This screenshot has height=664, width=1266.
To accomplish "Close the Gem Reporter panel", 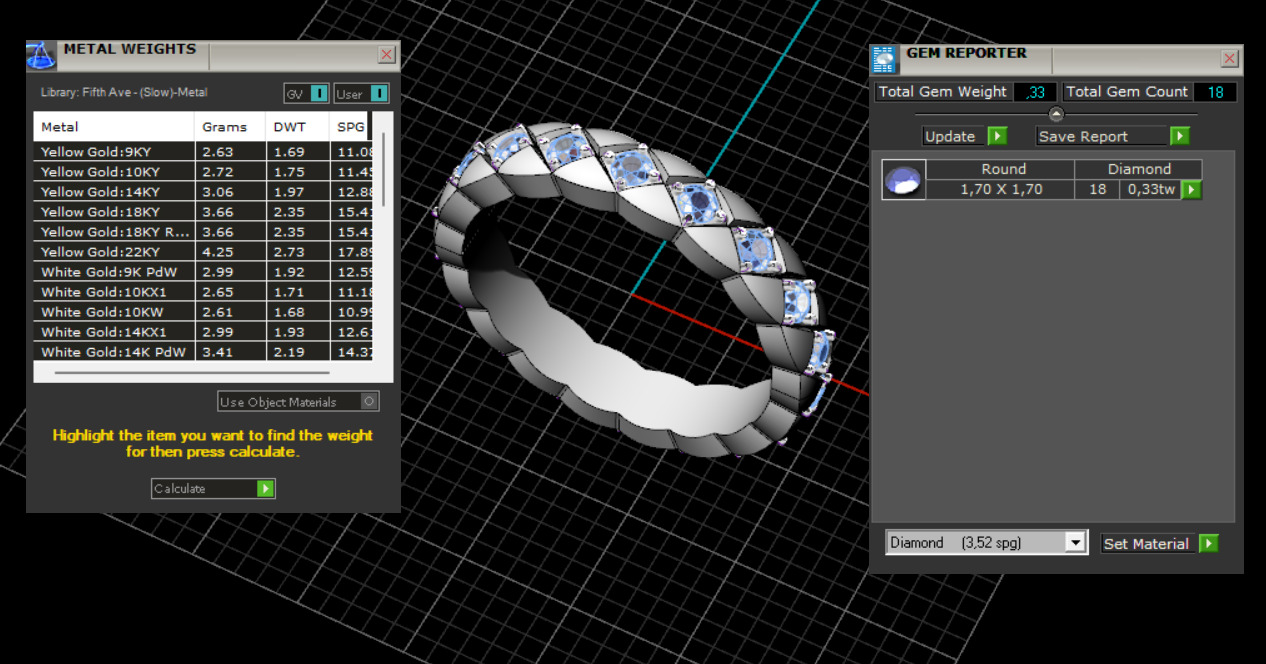I will (x=1229, y=59).
